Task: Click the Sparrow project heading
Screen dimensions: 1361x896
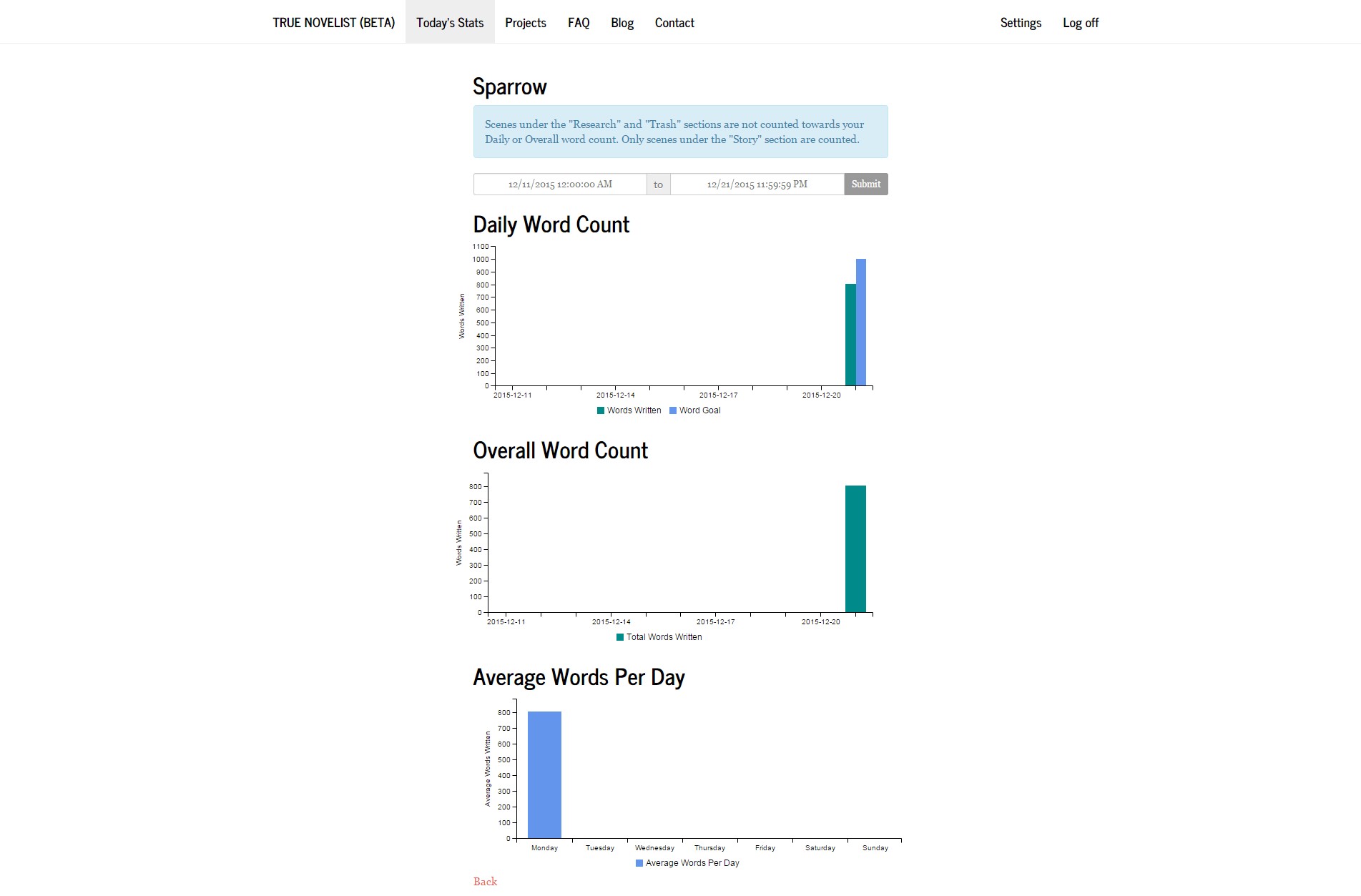Action: [x=510, y=87]
